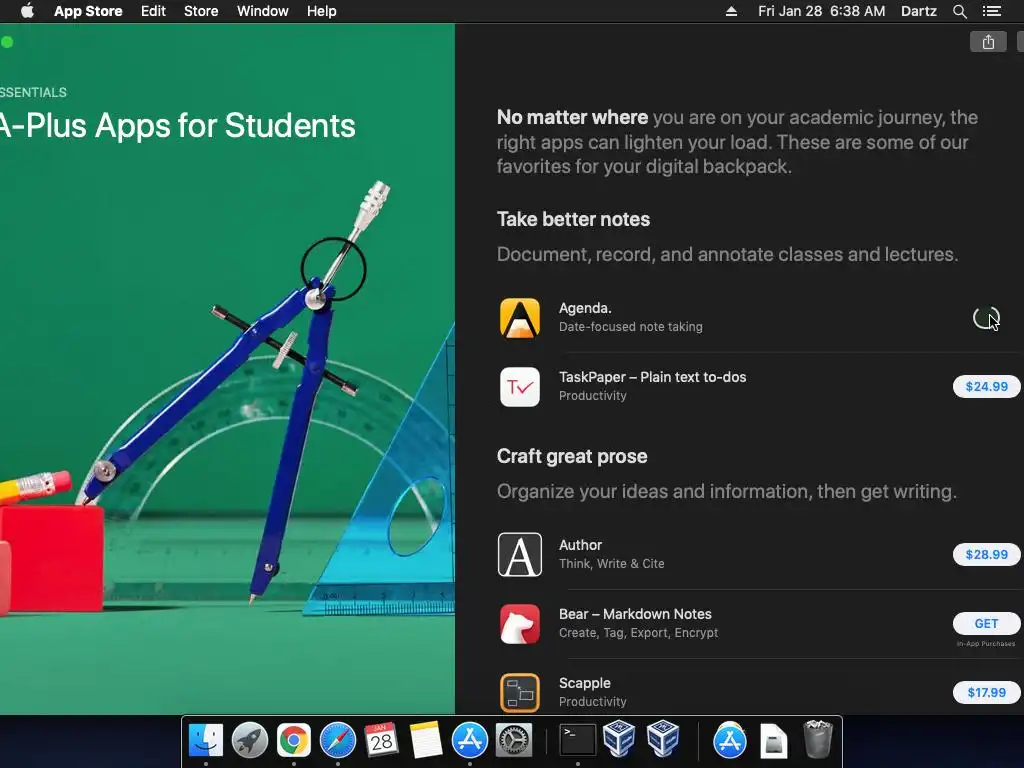Click the Bear – Markdown Notes title

[635, 614]
